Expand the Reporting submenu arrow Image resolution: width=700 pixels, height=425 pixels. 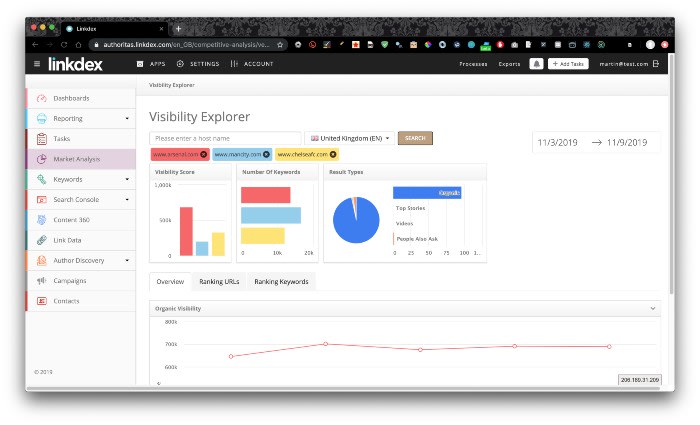[127, 119]
